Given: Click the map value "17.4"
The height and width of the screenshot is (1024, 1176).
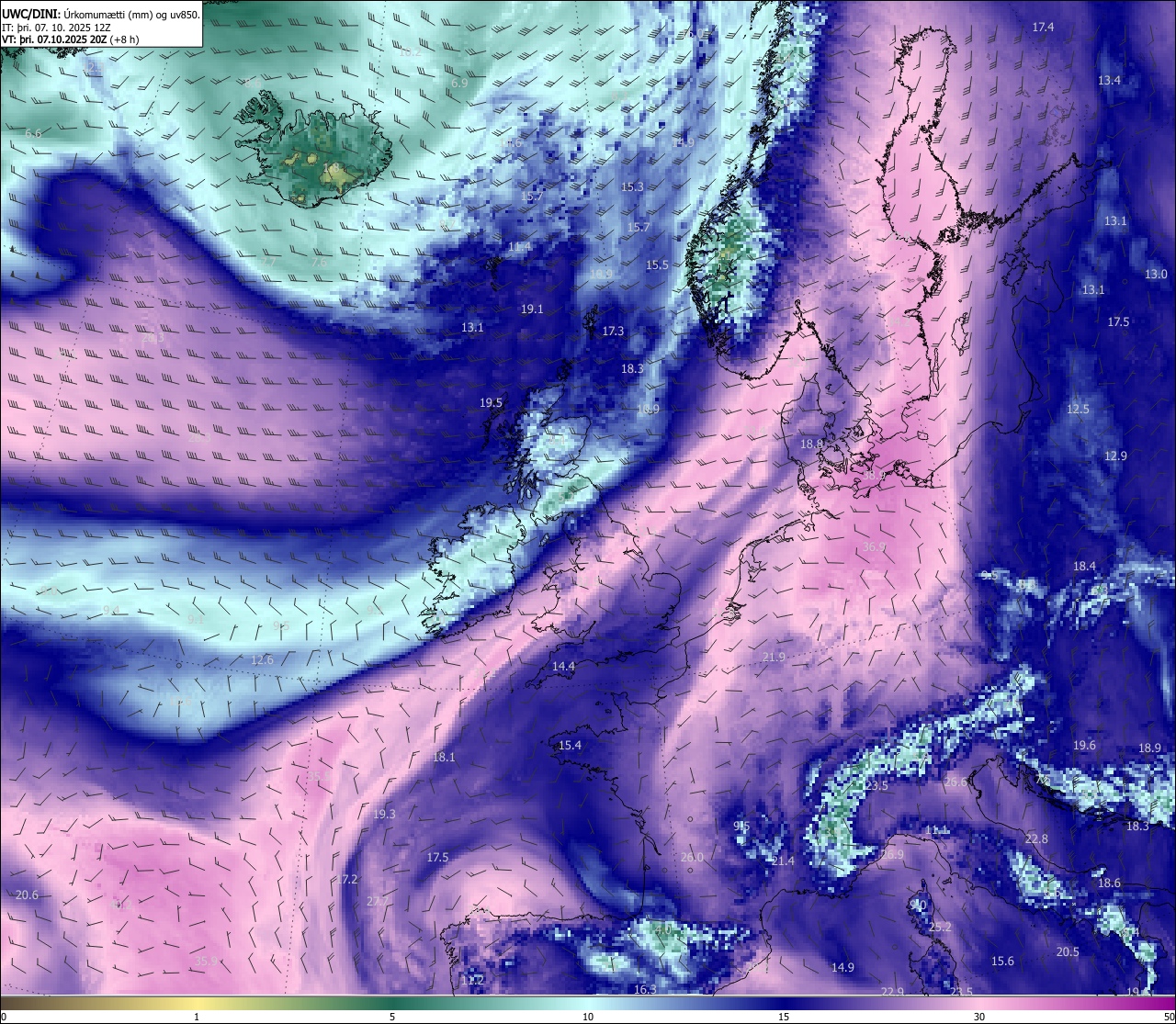Looking at the screenshot, I should coord(1043,28).
